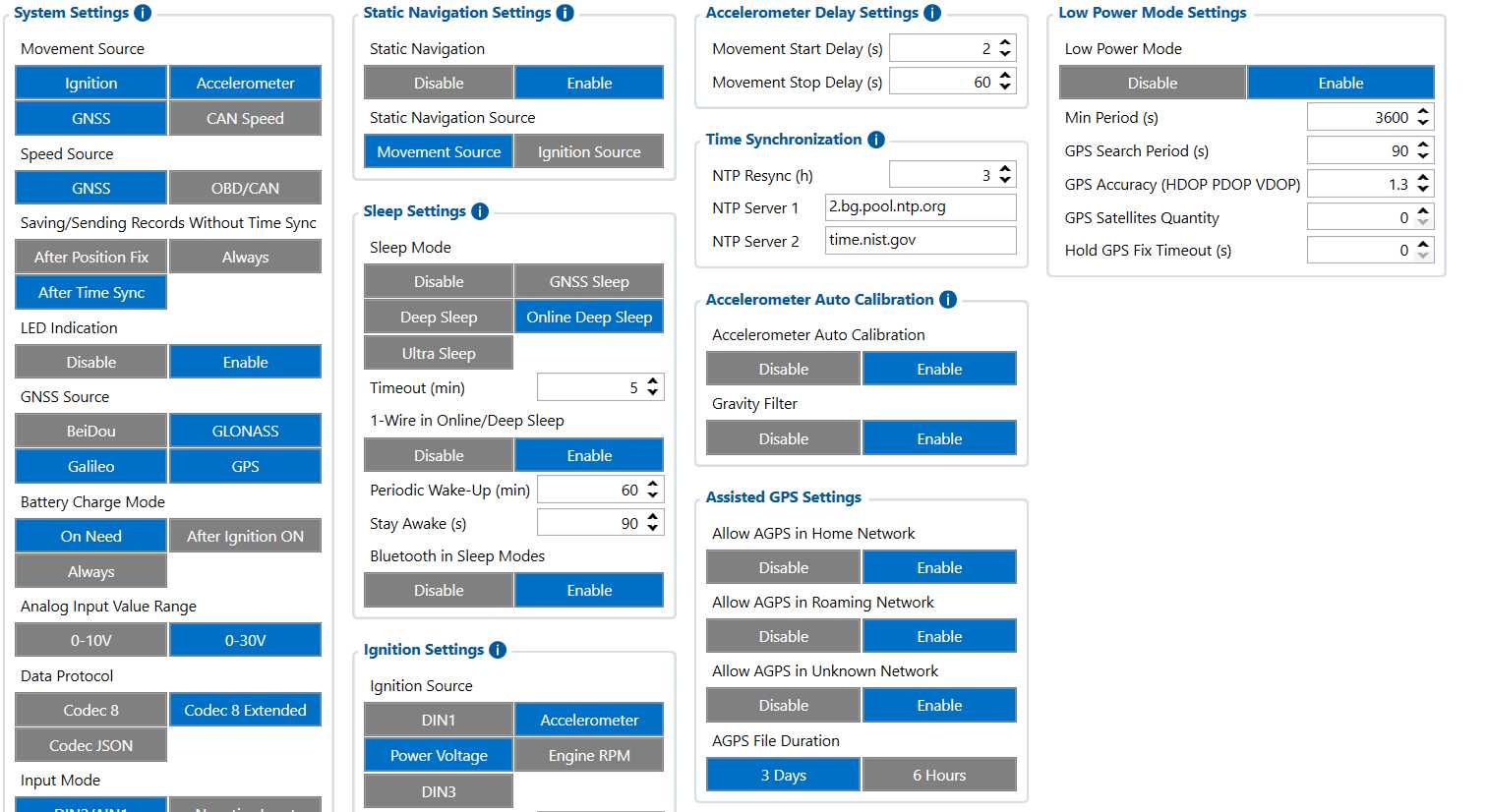Enable Low Power Mode
This screenshot has width=1487, height=812.
1339,83
